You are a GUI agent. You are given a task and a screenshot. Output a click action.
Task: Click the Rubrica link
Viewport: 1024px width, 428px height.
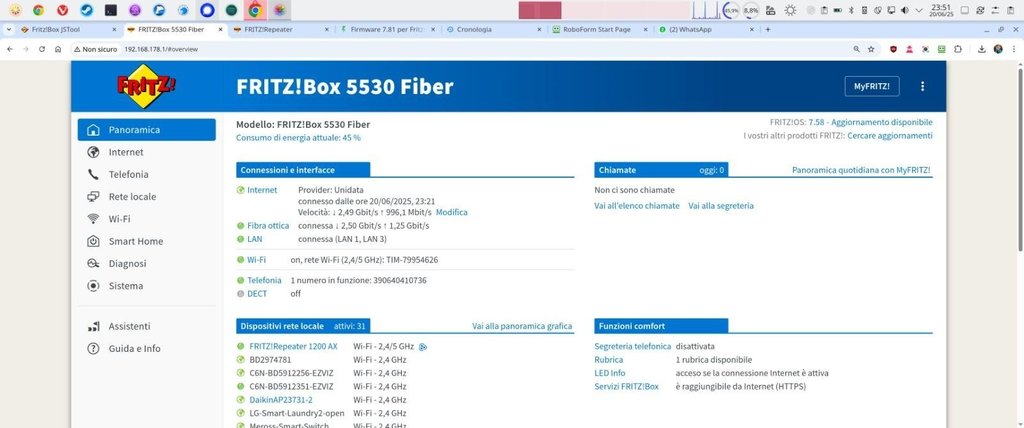(608, 360)
